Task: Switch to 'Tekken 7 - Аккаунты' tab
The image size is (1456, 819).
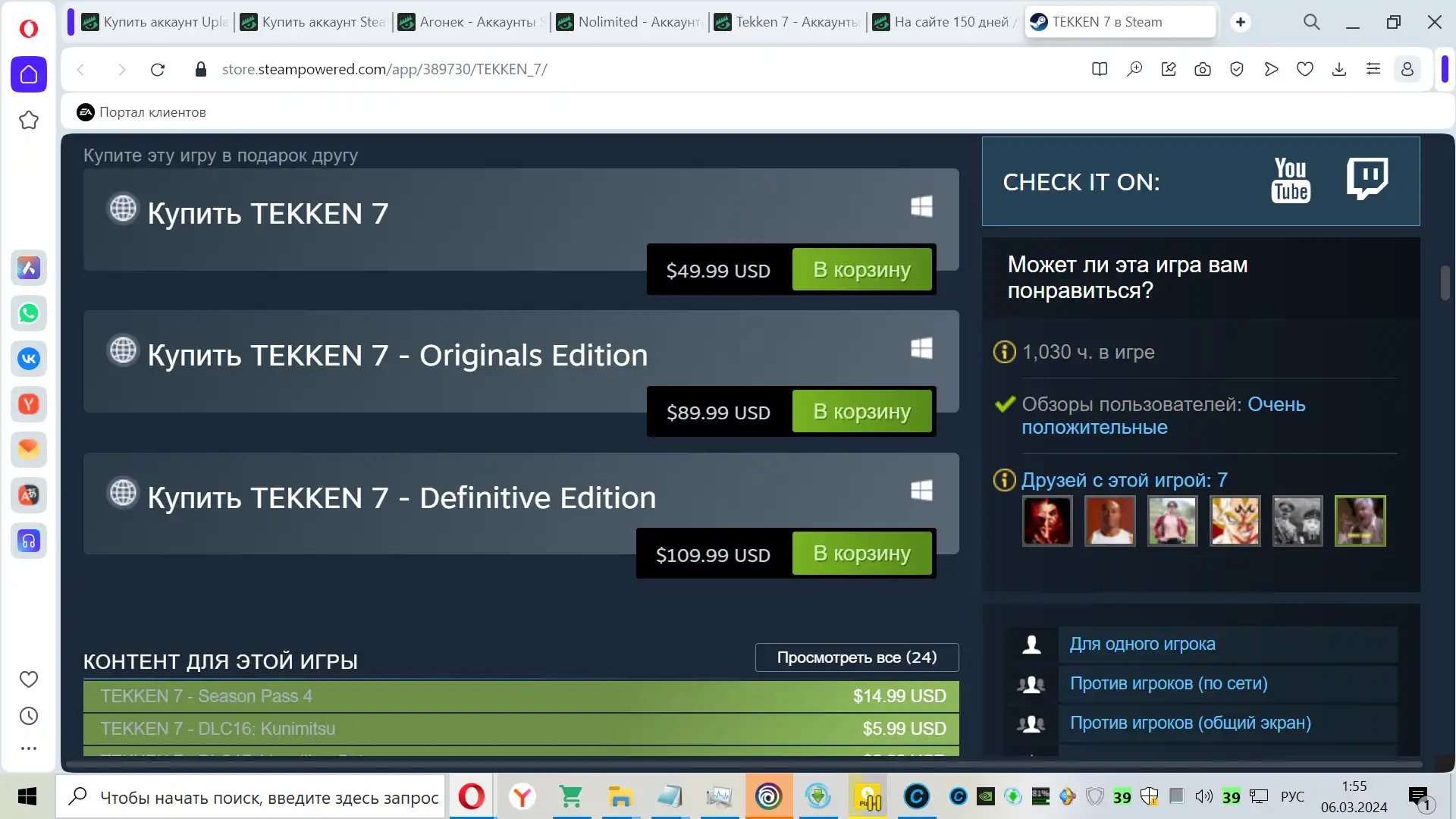Action: click(787, 22)
